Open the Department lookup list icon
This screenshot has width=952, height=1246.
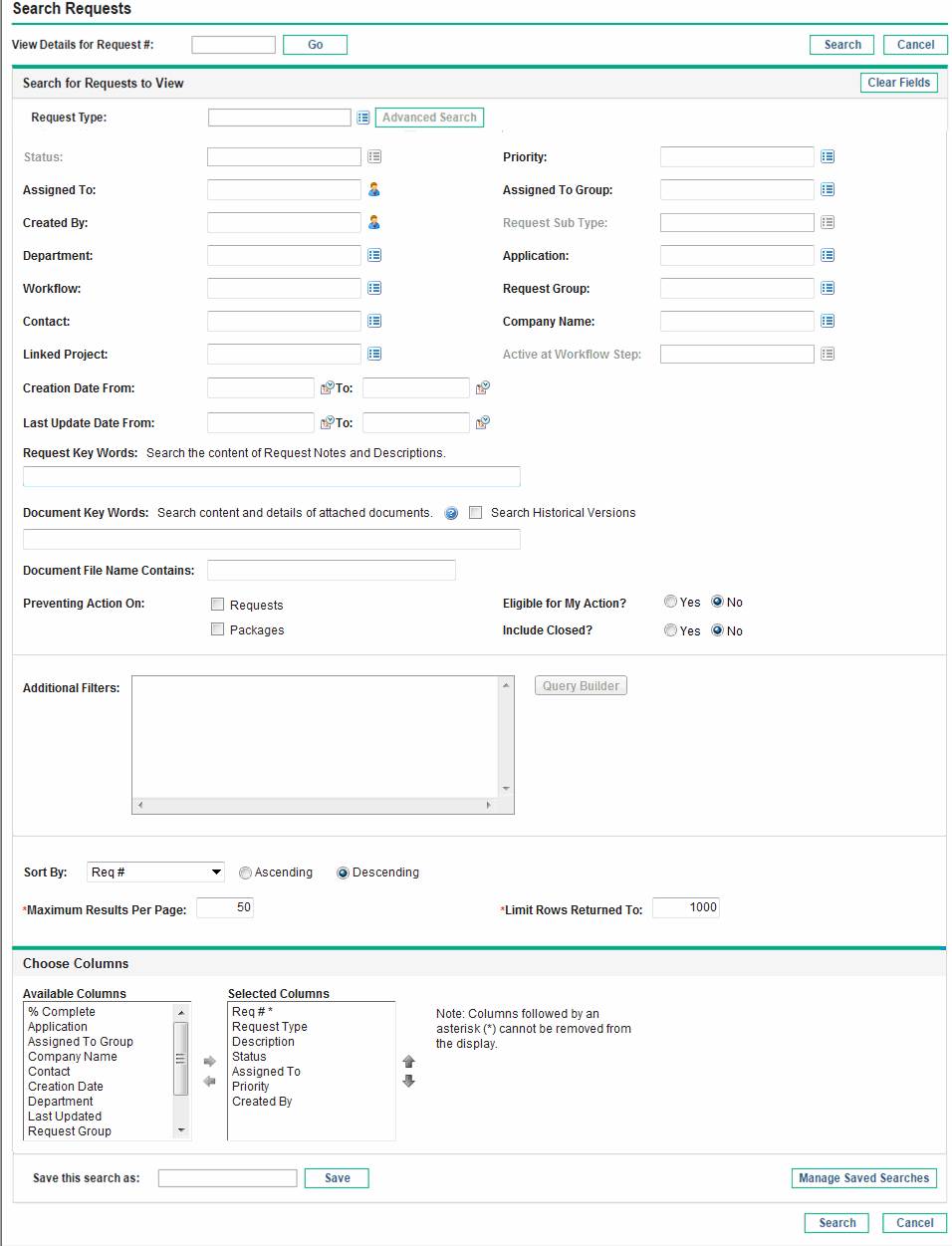point(372,255)
